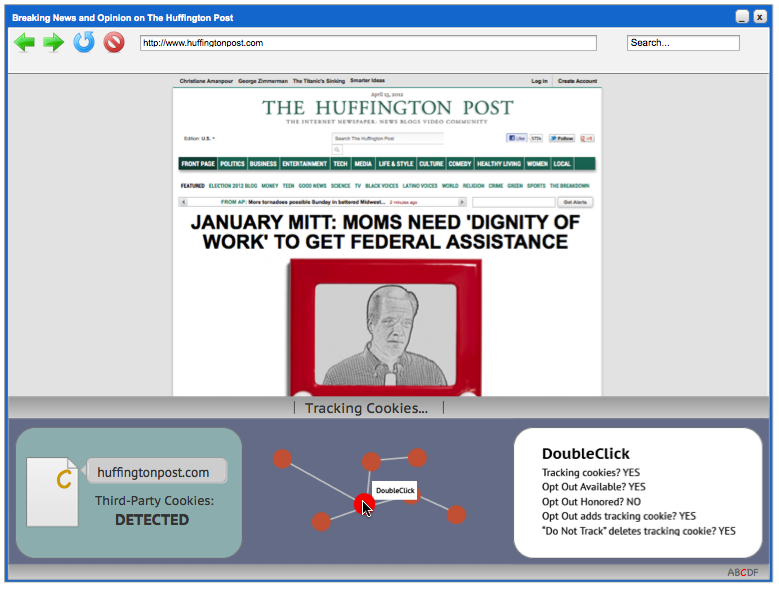Image resolution: width=779 pixels, height=590 pixels.
Task: Click the Twitter Follow button
Action: (x=561, y=138)
